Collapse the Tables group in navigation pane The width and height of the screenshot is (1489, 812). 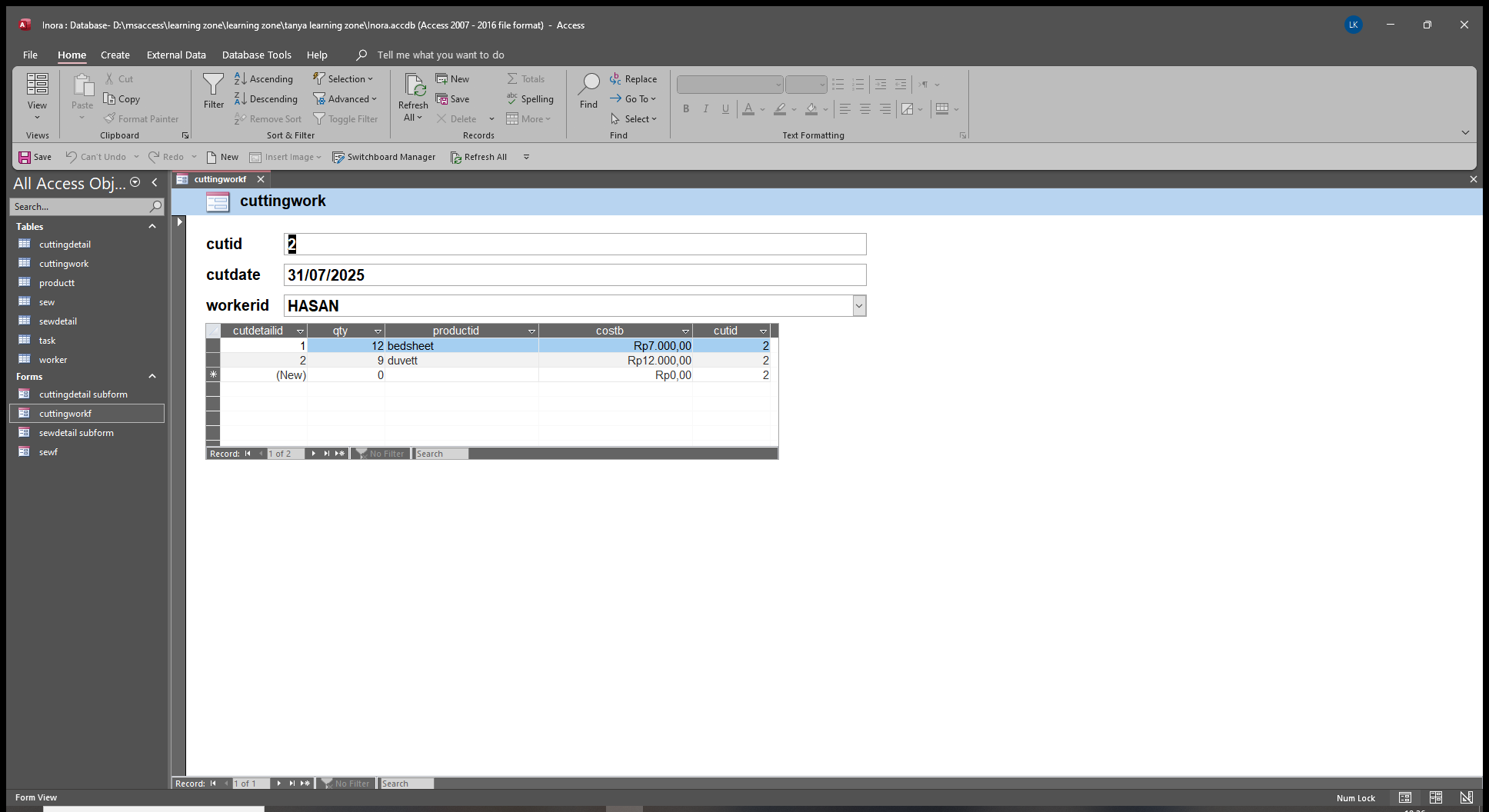[152, 227]
